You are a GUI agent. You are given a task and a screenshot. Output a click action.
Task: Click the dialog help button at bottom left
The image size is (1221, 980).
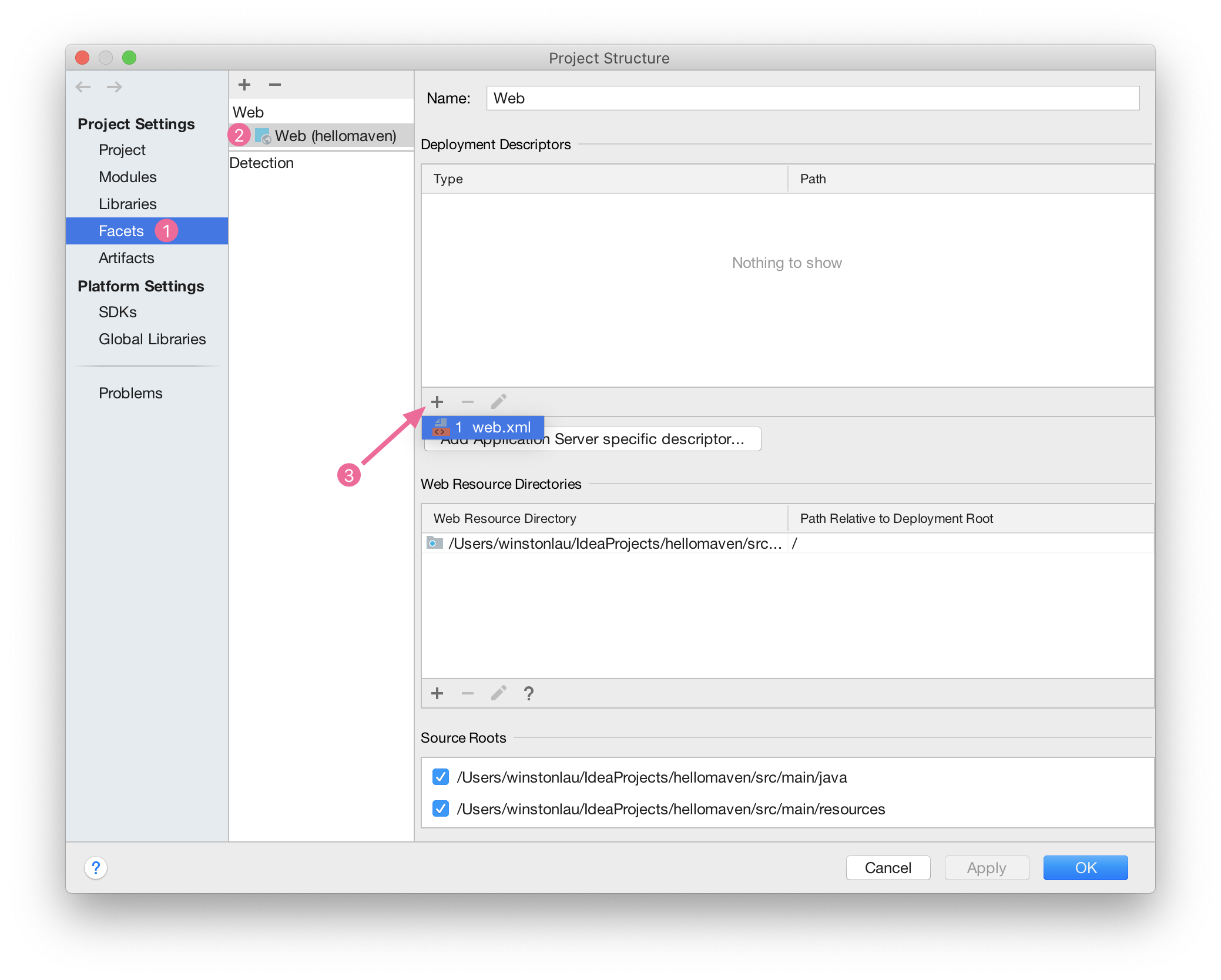[96, 868]
